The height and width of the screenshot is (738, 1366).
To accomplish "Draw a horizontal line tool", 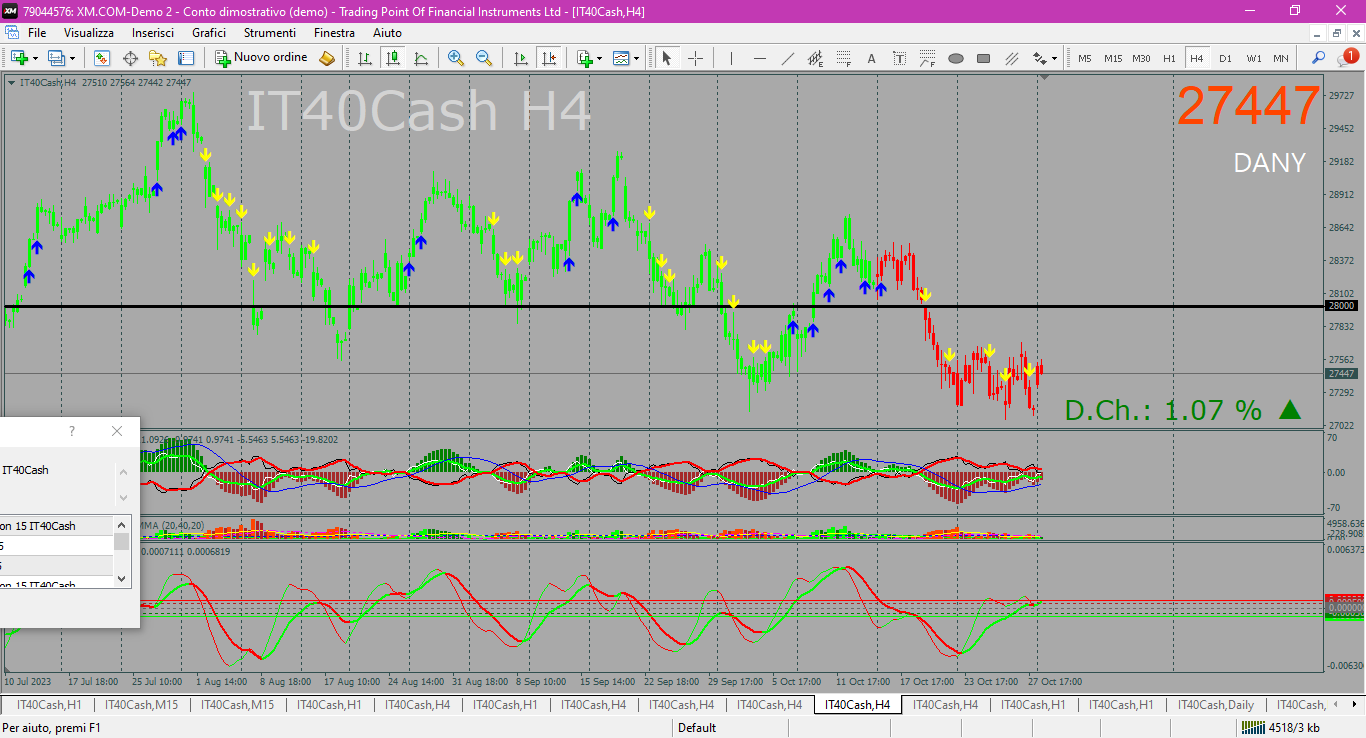I will click(759, 58).
